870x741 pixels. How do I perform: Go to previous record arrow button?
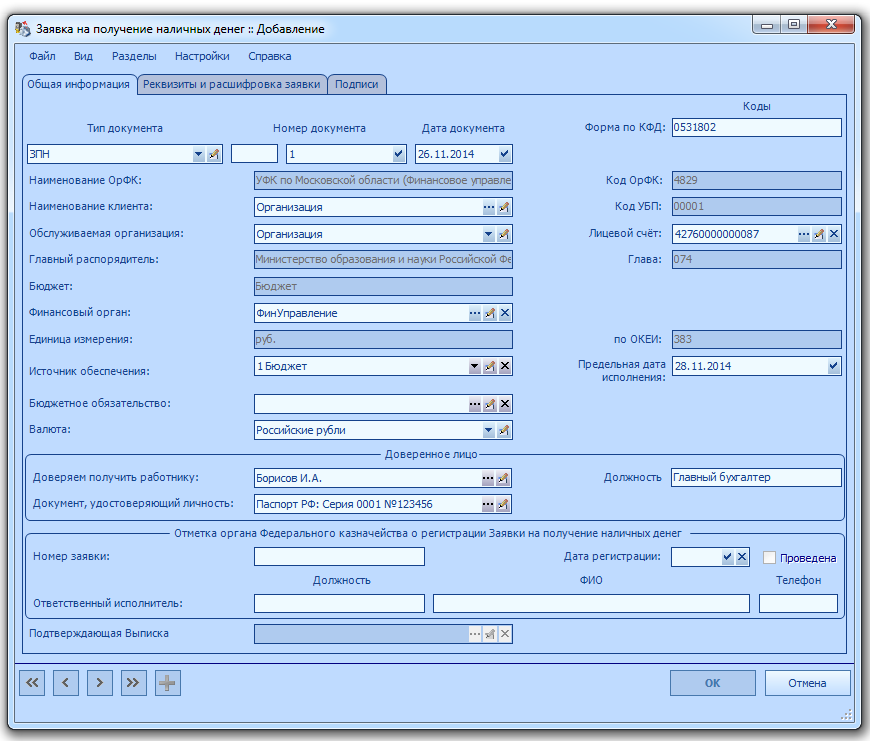pyautogui.click(x=66, y=683)
